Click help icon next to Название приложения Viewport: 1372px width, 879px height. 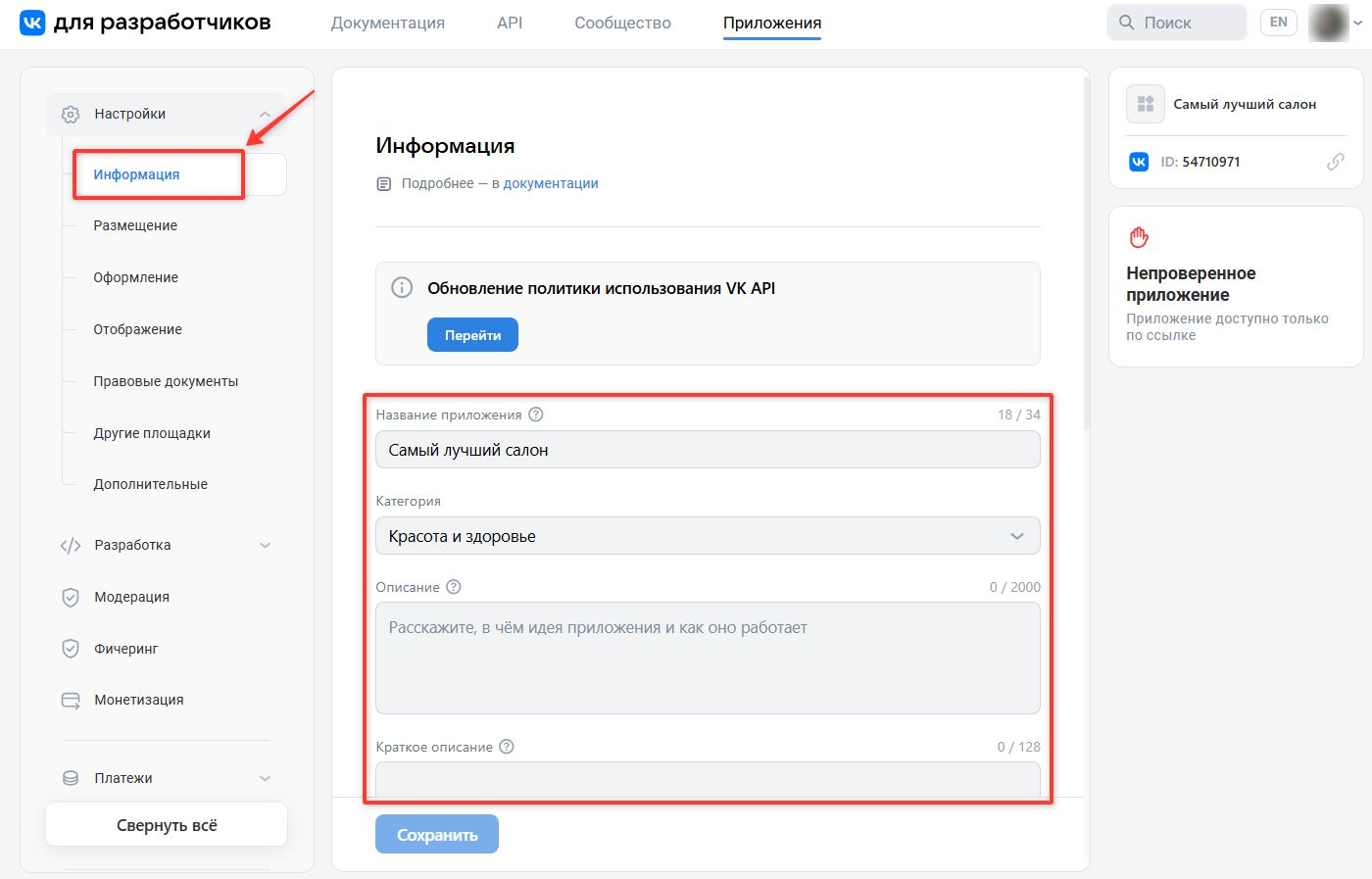click(536, 415)
